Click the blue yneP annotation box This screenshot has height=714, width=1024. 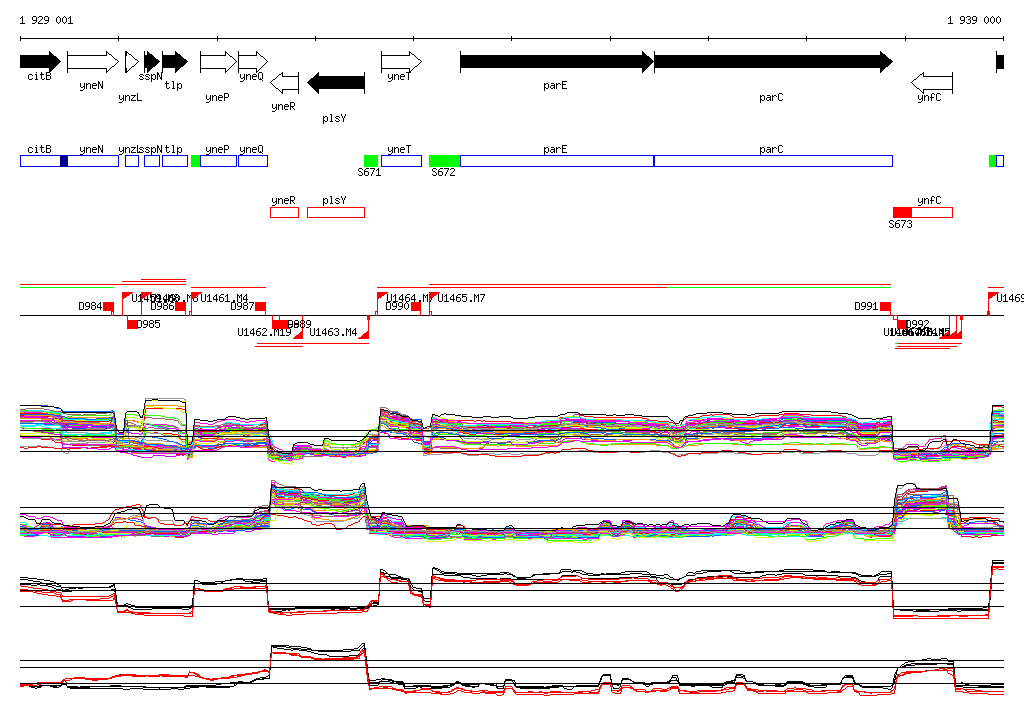[218, 161]
